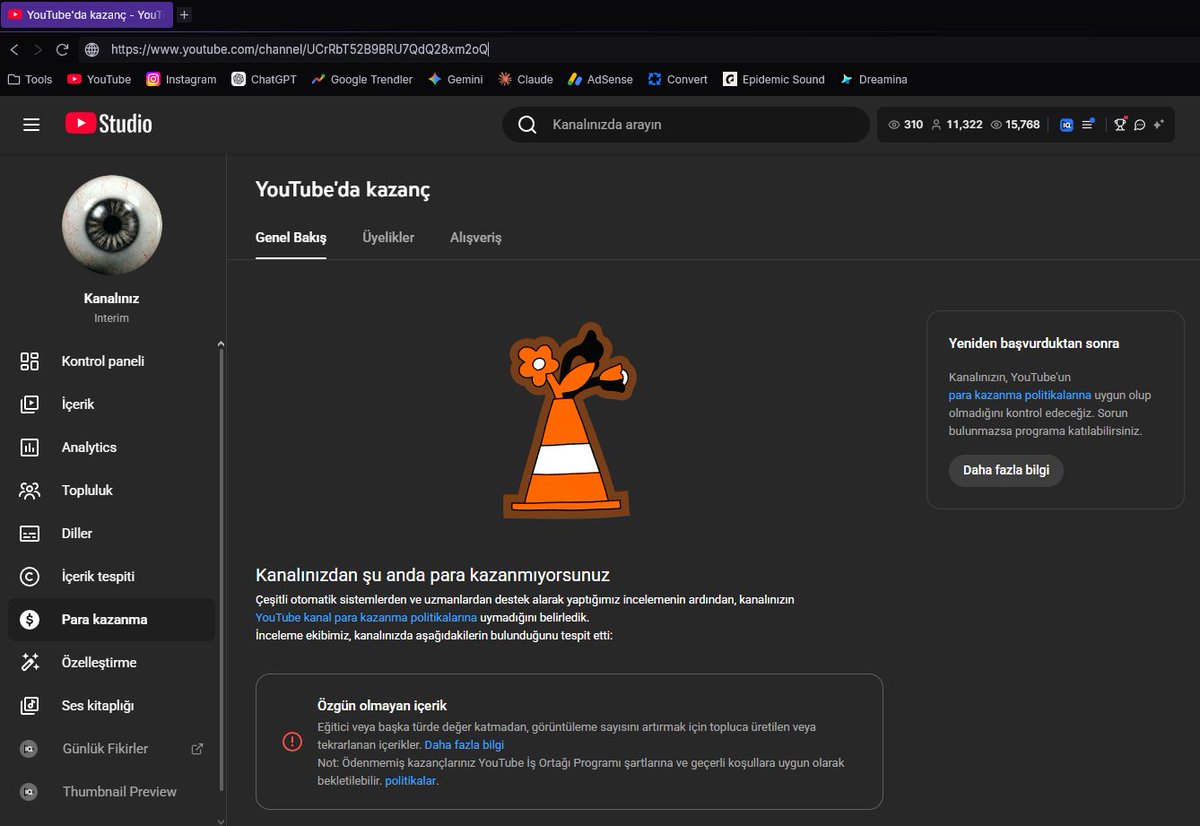Switch to the Genel Bakış tab
Viewport: 1200px width, 826px height.
pos(291,237)
